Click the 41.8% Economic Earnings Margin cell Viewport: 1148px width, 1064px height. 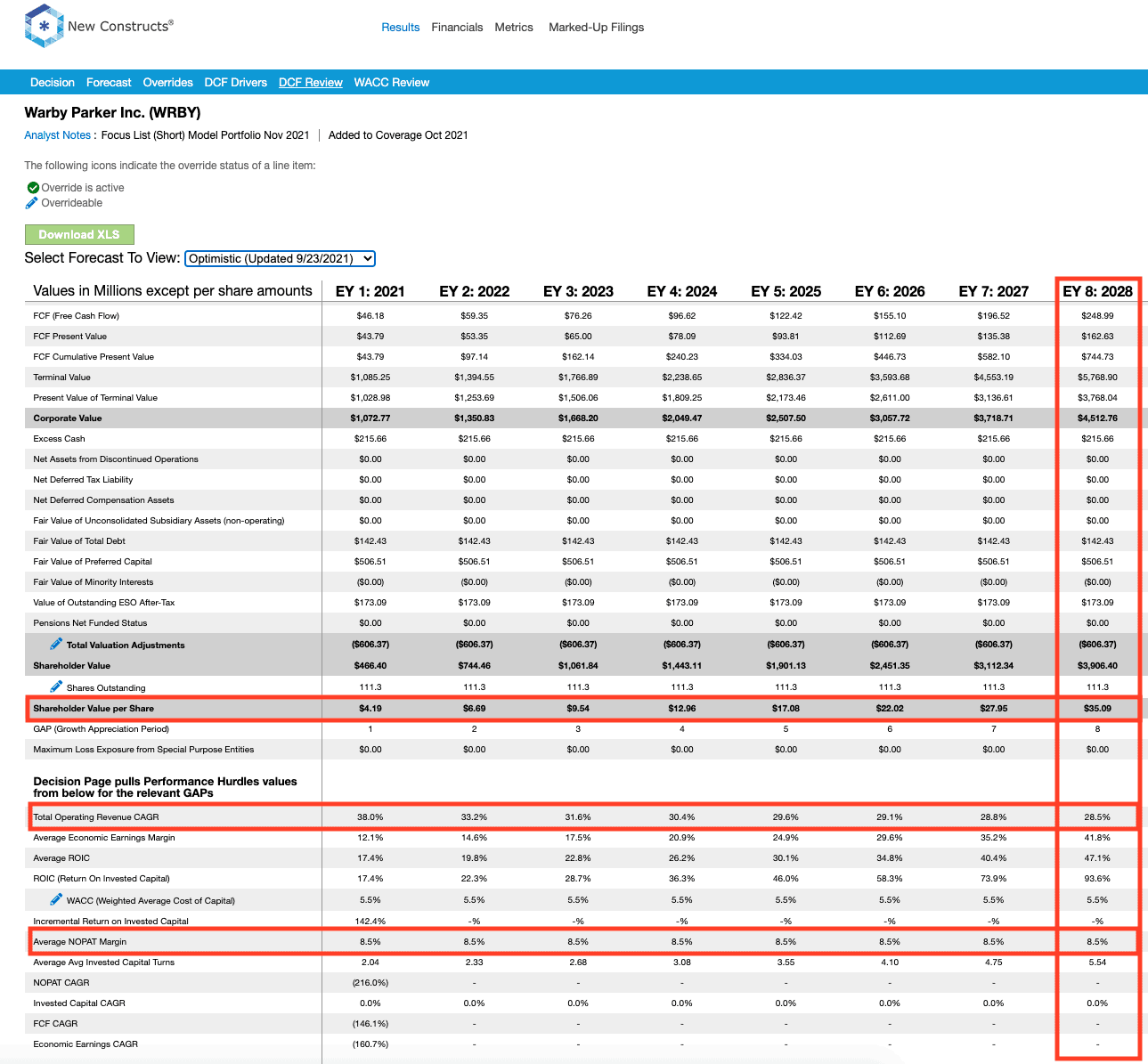click(1098, 838)
